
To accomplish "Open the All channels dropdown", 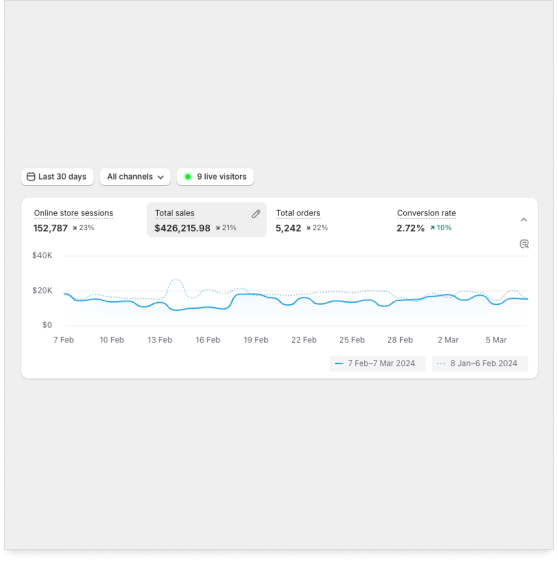I will [x=135, y=177].
